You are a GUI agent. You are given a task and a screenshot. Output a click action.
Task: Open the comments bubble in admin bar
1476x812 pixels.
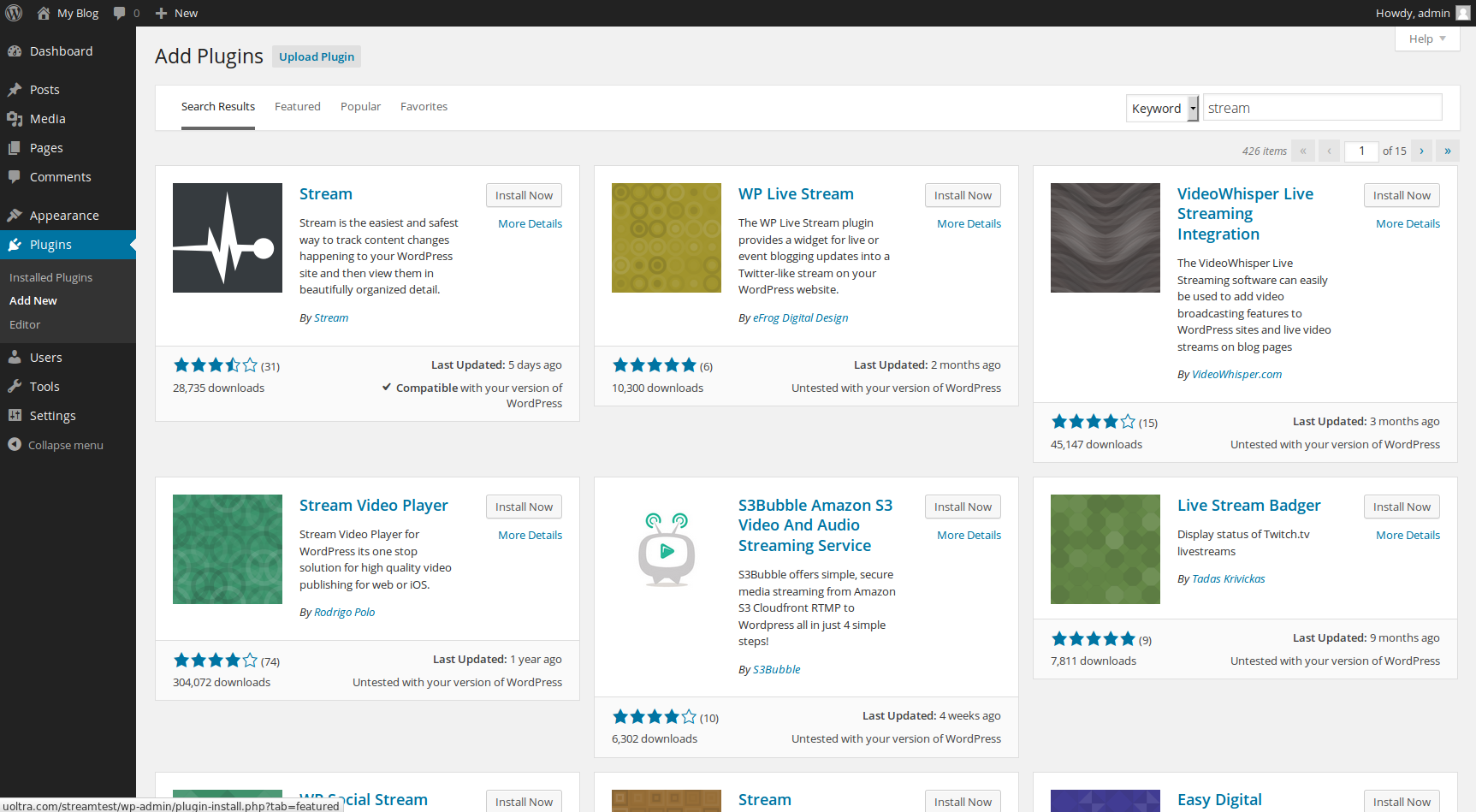tap(120, 13)
